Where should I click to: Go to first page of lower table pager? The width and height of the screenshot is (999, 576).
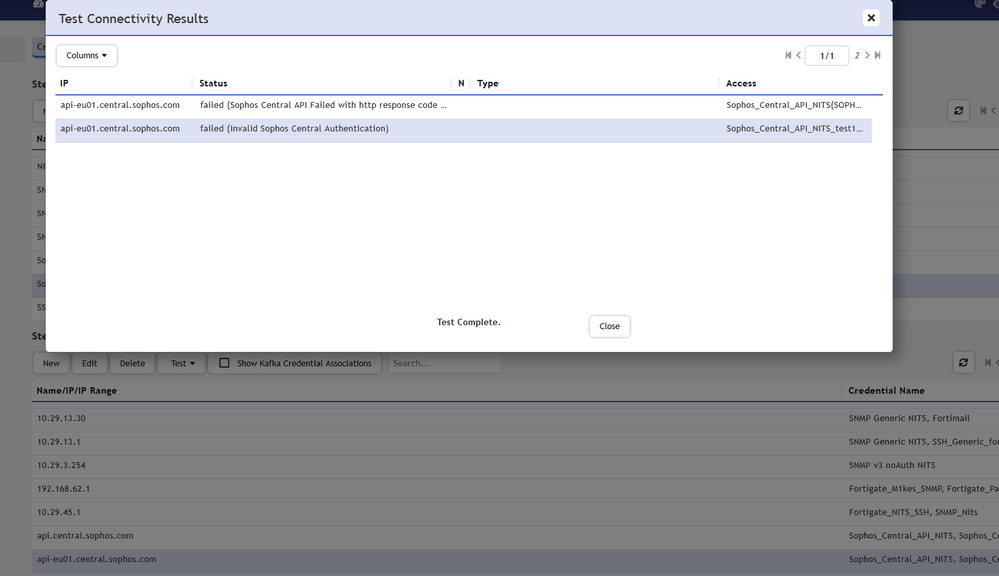(x=988, y=363)
